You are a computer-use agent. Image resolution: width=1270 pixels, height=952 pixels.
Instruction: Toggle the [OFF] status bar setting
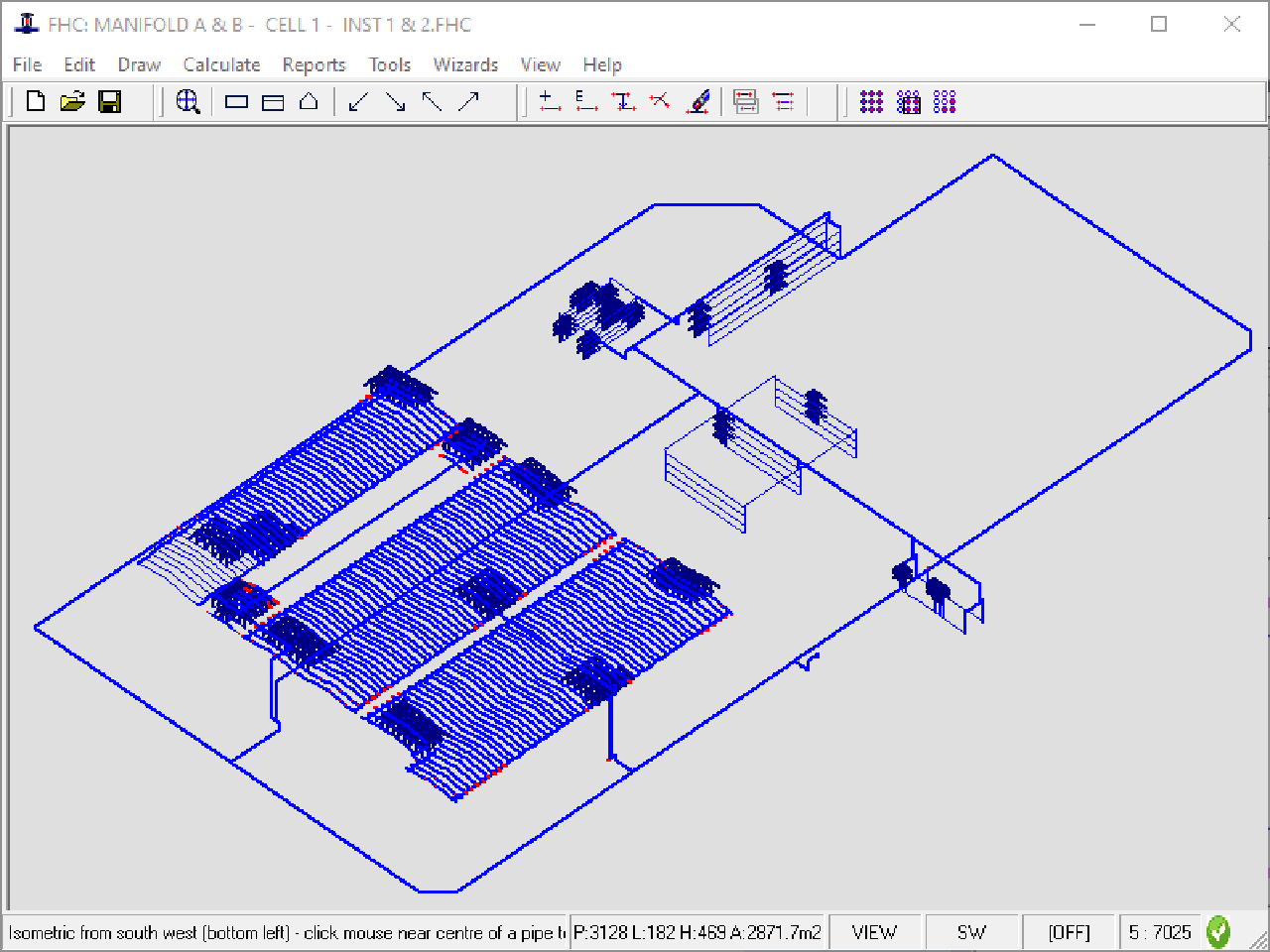(x=1069, y=931)
